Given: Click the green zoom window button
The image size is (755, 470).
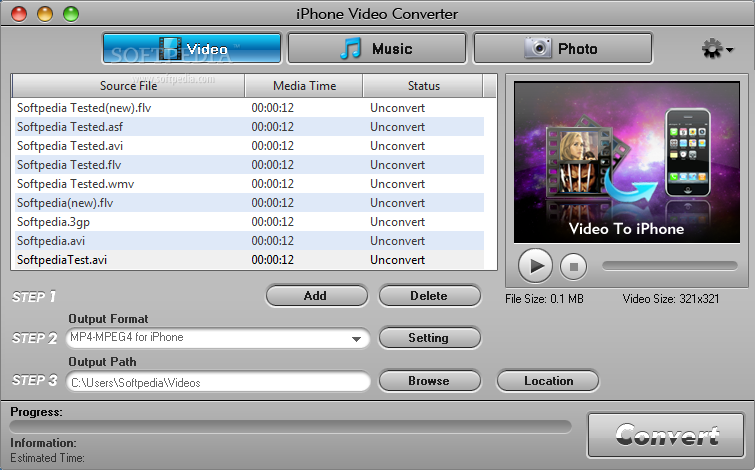Looking at the screenshot, I should (71, 13).
